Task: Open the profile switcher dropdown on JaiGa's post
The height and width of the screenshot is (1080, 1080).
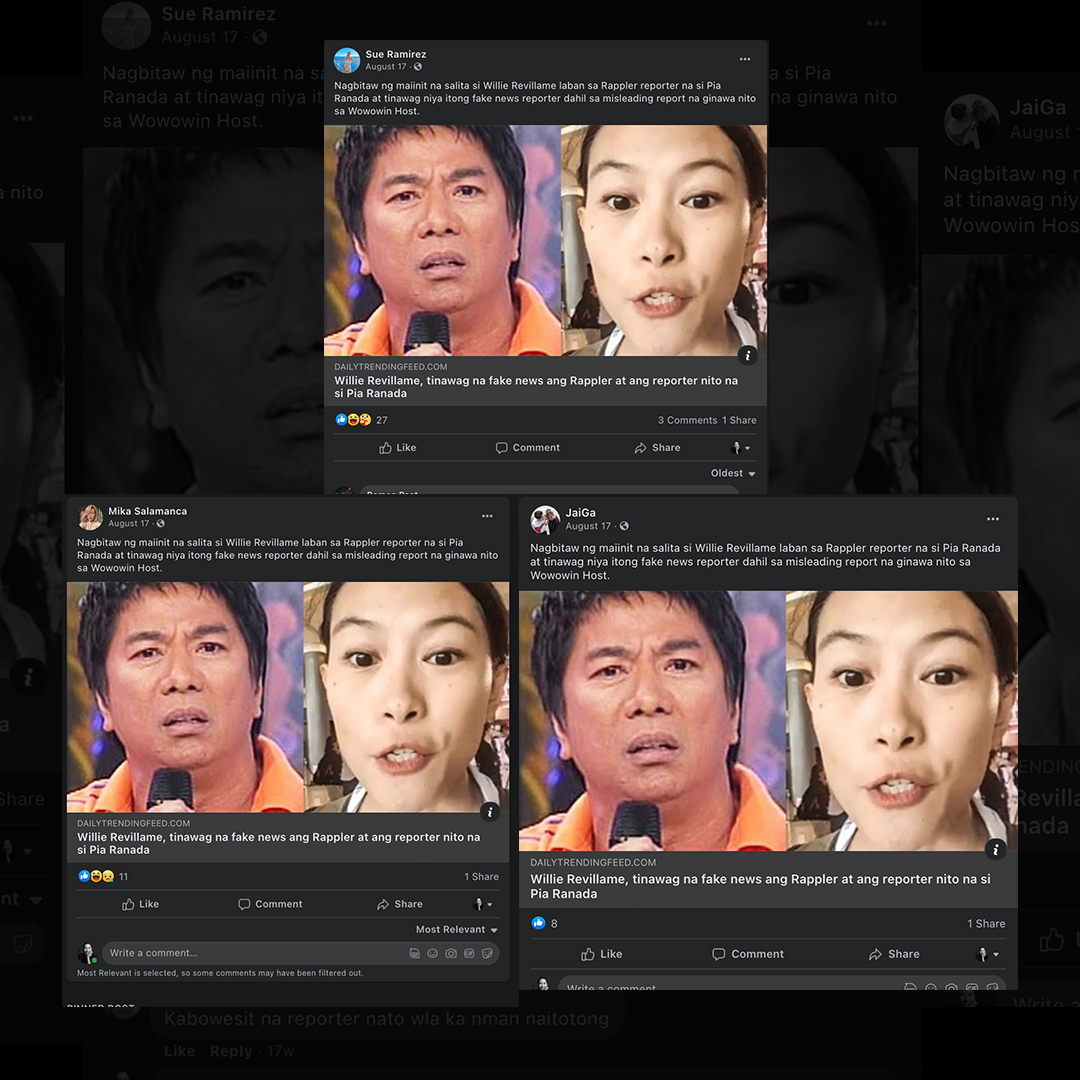Action: point(987,954)
